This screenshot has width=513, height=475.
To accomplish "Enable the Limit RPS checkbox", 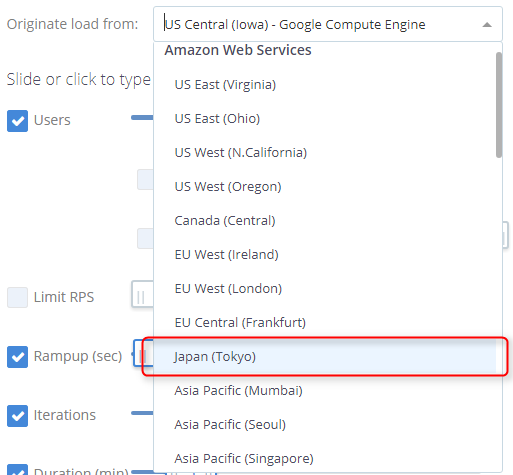I will [17, 297].
